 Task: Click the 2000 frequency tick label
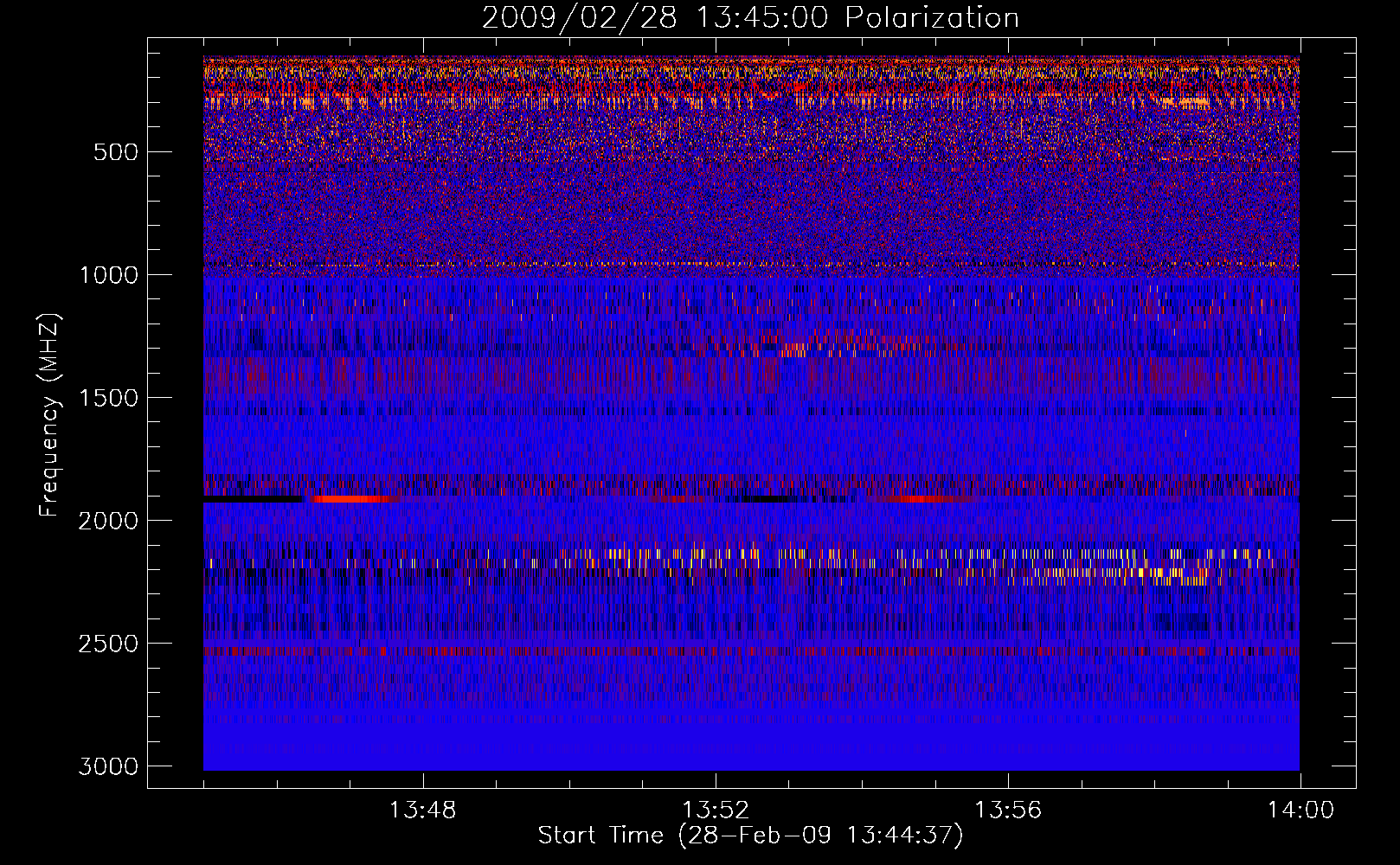108,521
